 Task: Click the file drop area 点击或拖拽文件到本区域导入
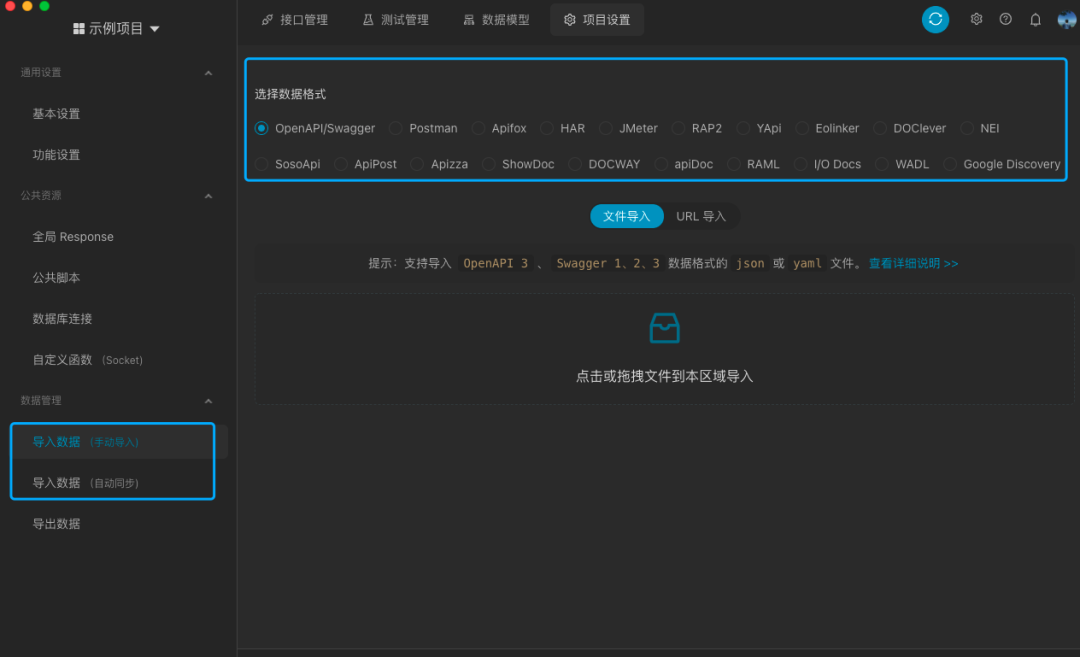665,349
